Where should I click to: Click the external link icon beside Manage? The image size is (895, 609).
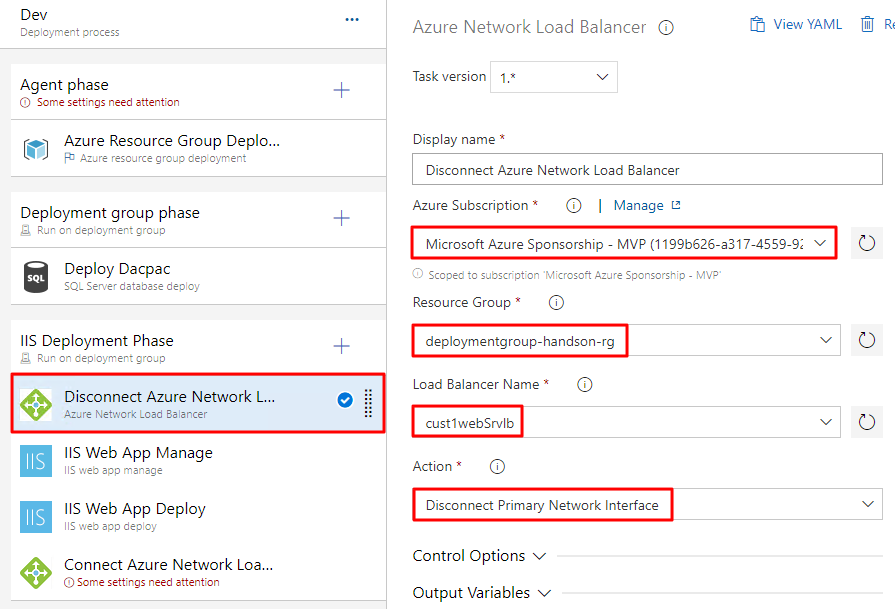[x=676, y=205]
